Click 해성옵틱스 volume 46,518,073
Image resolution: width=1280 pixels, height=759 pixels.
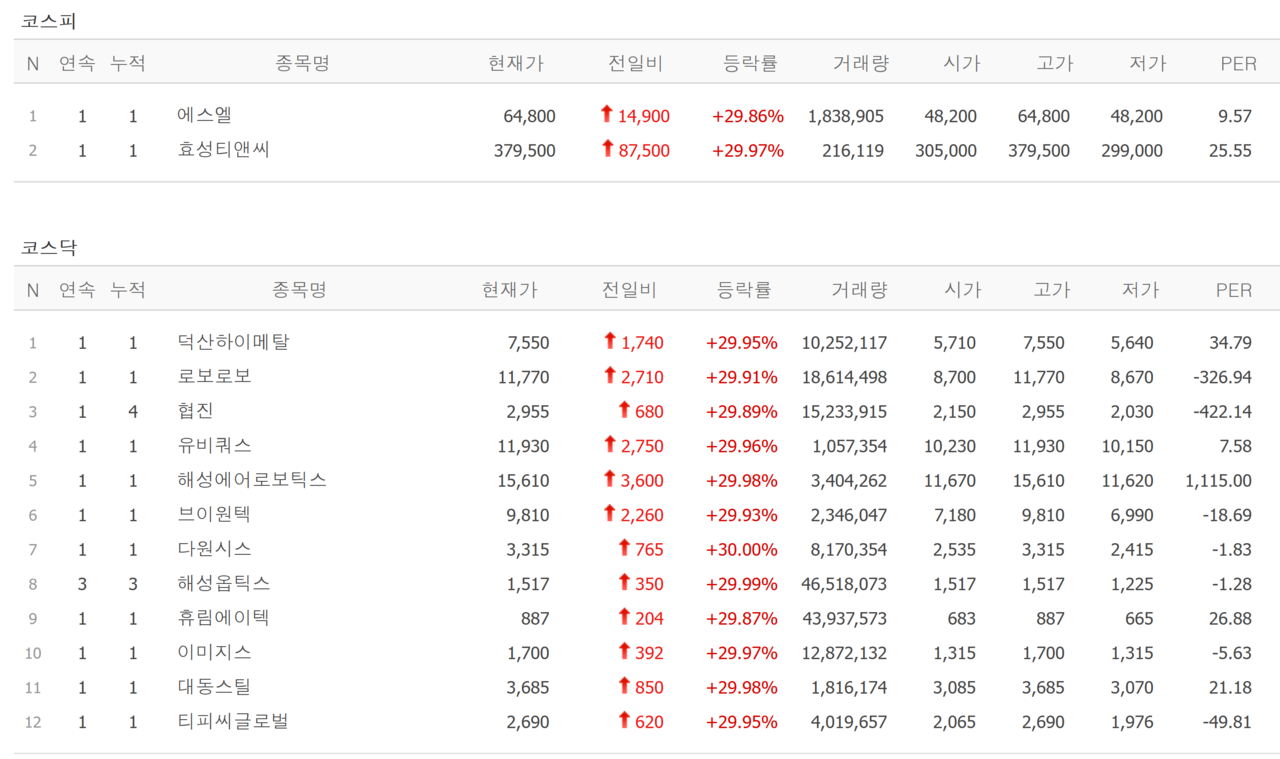(x=844, y=585)
